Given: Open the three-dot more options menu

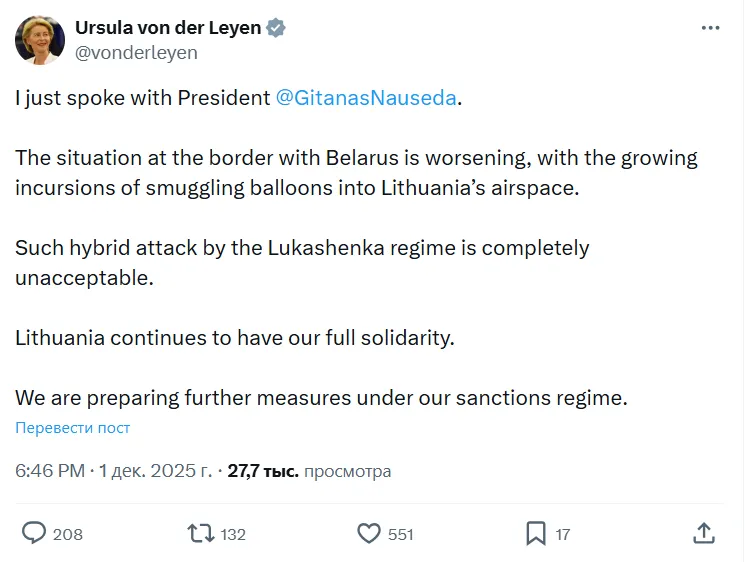Looking at the screenshot, I should [x=711, y=29].
